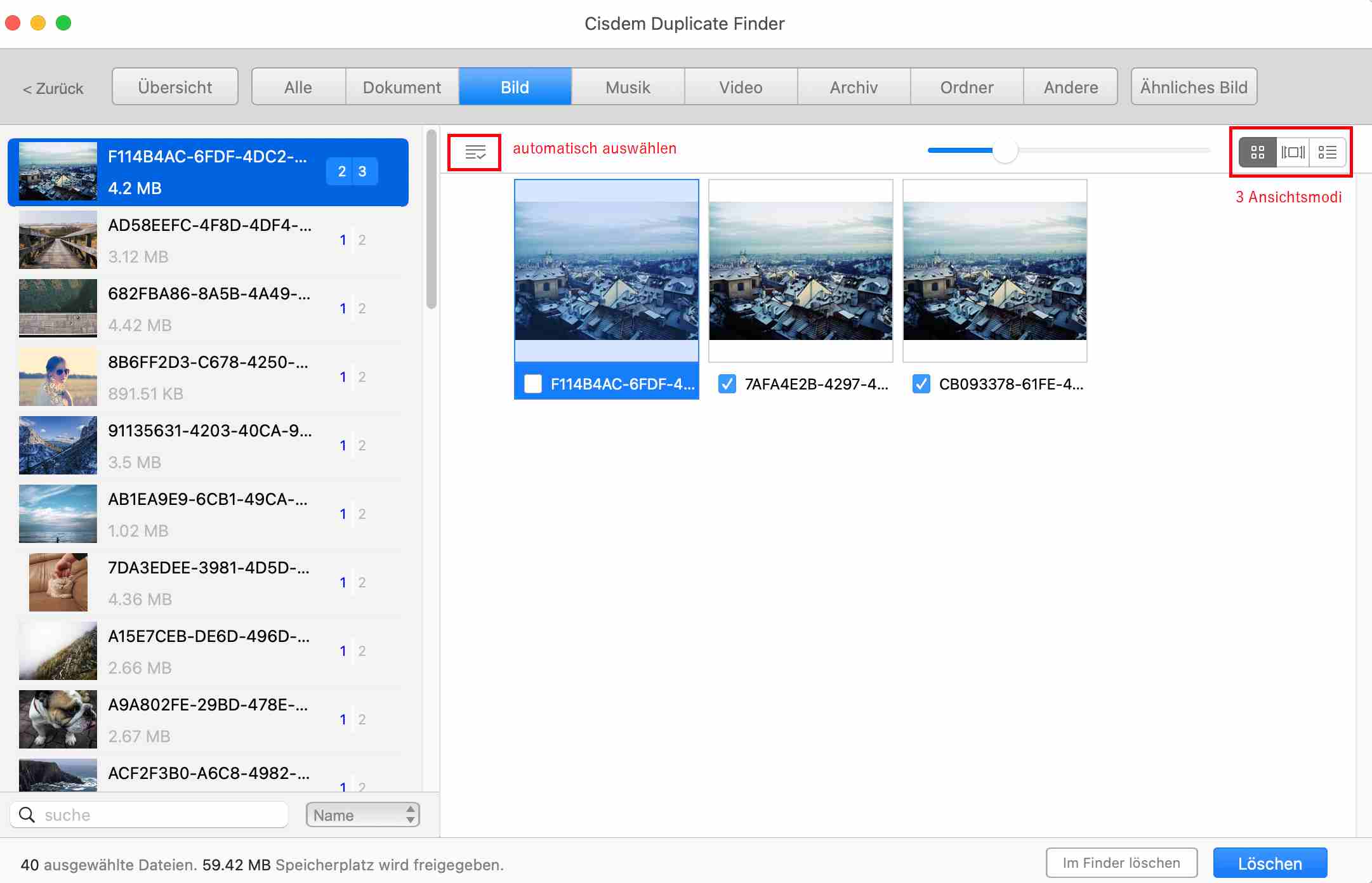Uncheck the CB093378-61FE duplicate image

tap(922, 384)
